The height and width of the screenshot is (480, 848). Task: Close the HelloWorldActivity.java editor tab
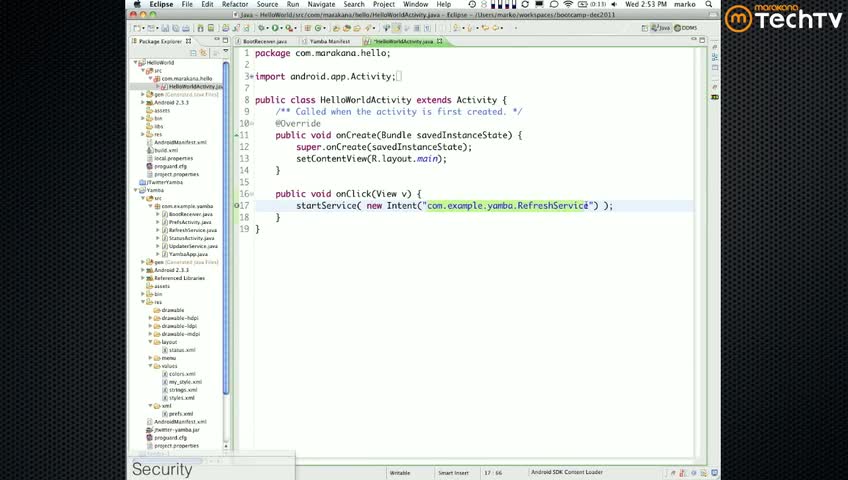[440, 41]
